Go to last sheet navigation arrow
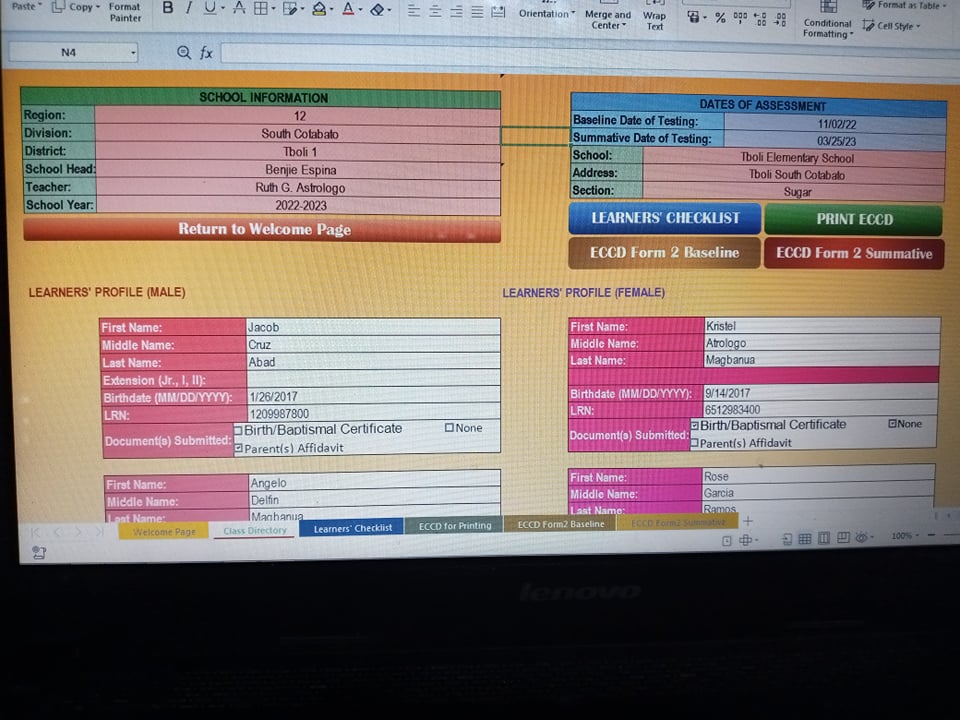 (99, 532)
